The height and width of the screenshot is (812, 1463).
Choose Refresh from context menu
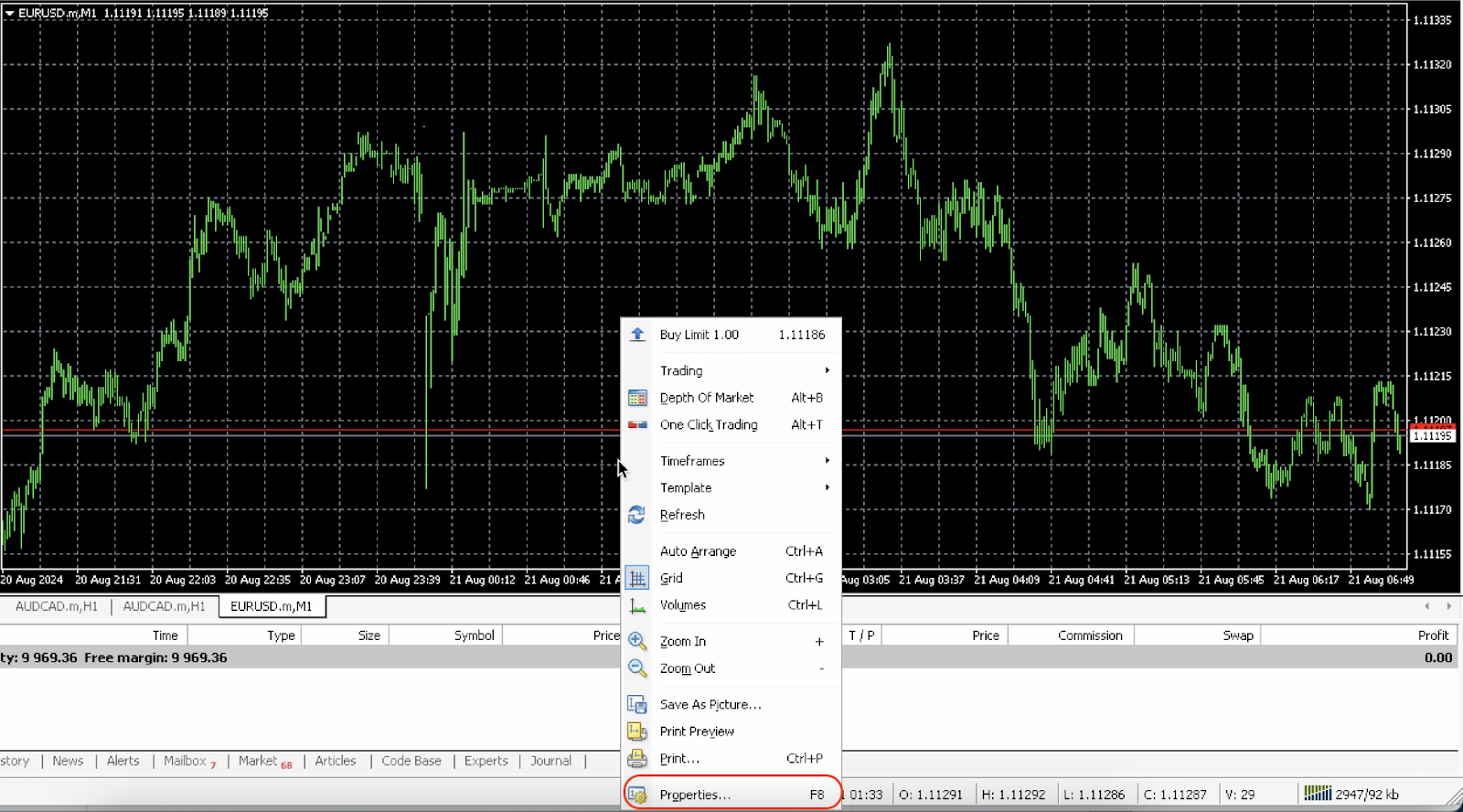pyautogui.click(x=731, y=515)
